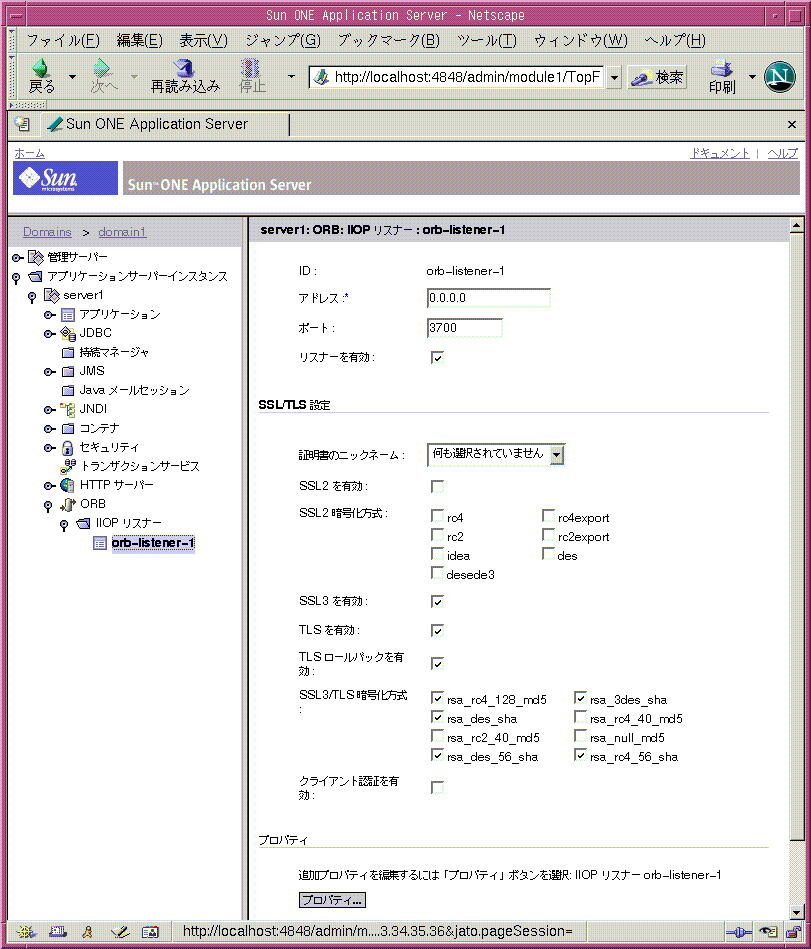Check the desede3 cipher checkbox

437,573
